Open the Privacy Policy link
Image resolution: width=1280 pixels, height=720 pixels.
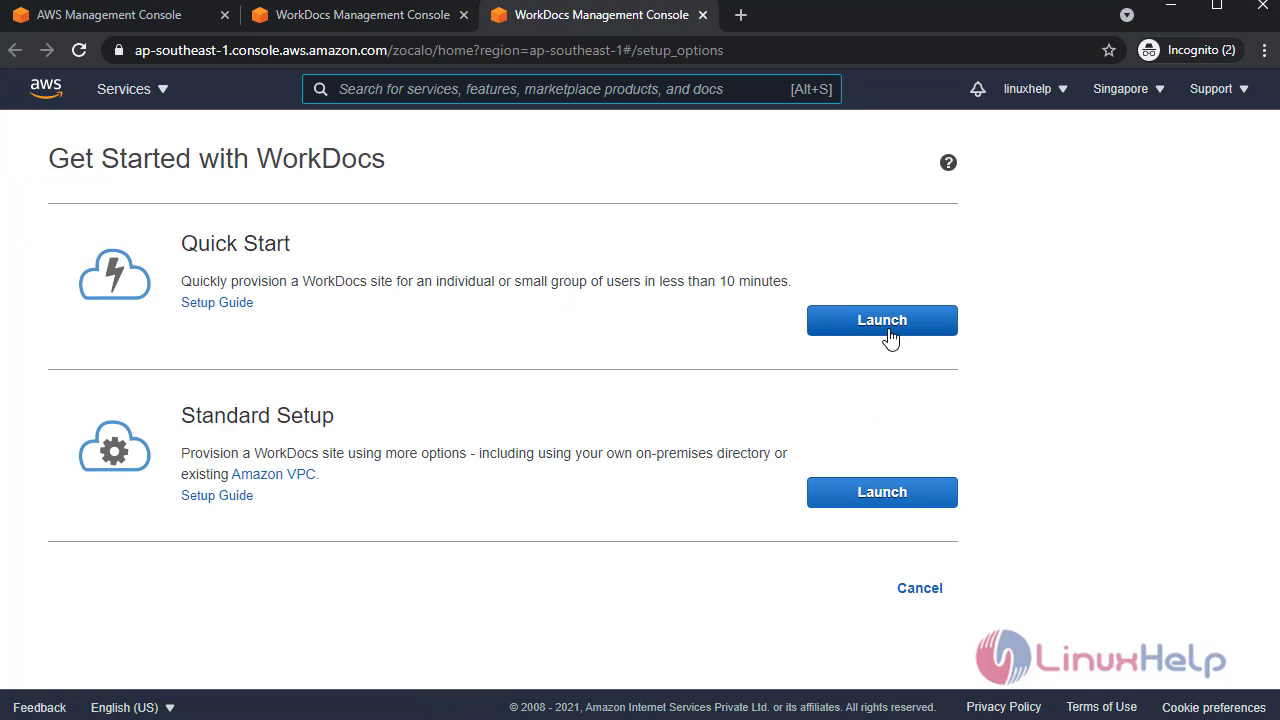1004,707
